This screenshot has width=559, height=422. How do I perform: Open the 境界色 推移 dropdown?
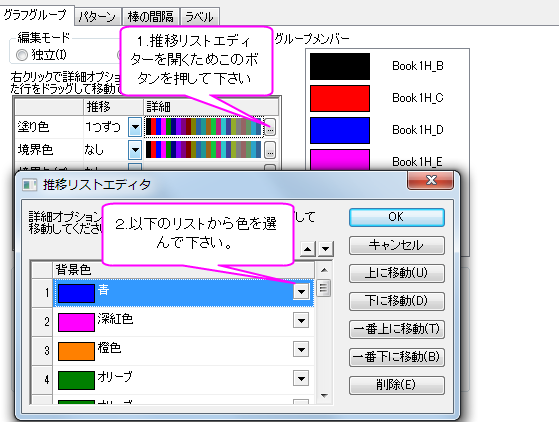click(x=135, y=150)
